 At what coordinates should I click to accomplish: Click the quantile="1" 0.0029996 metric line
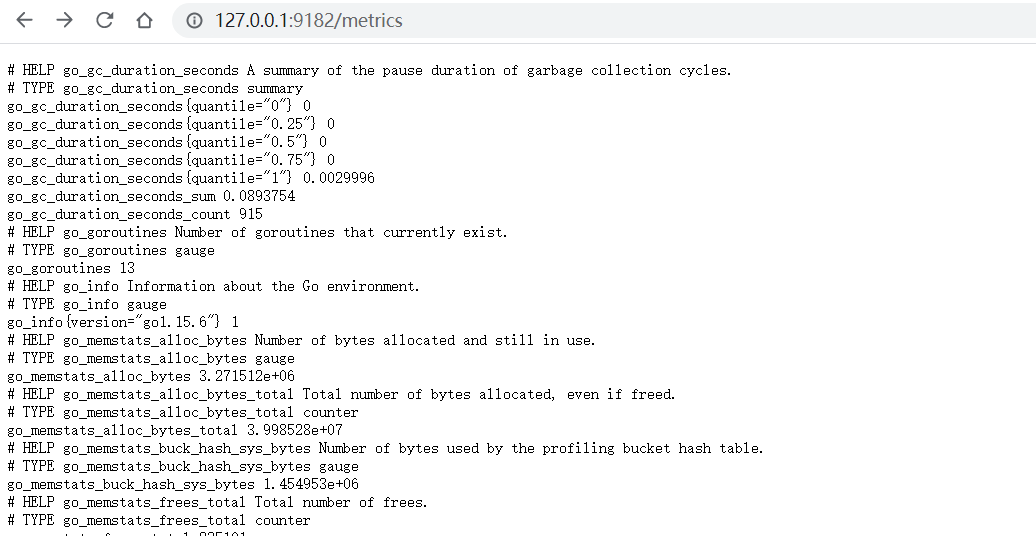tap(191, 178)
